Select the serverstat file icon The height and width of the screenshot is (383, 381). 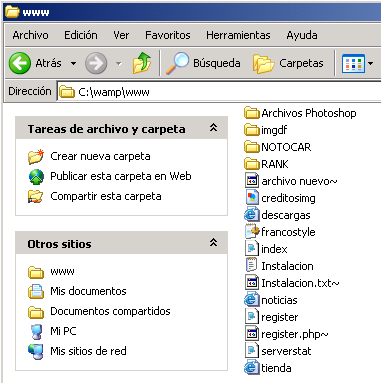pyautogui.click(x=252, y=351)
